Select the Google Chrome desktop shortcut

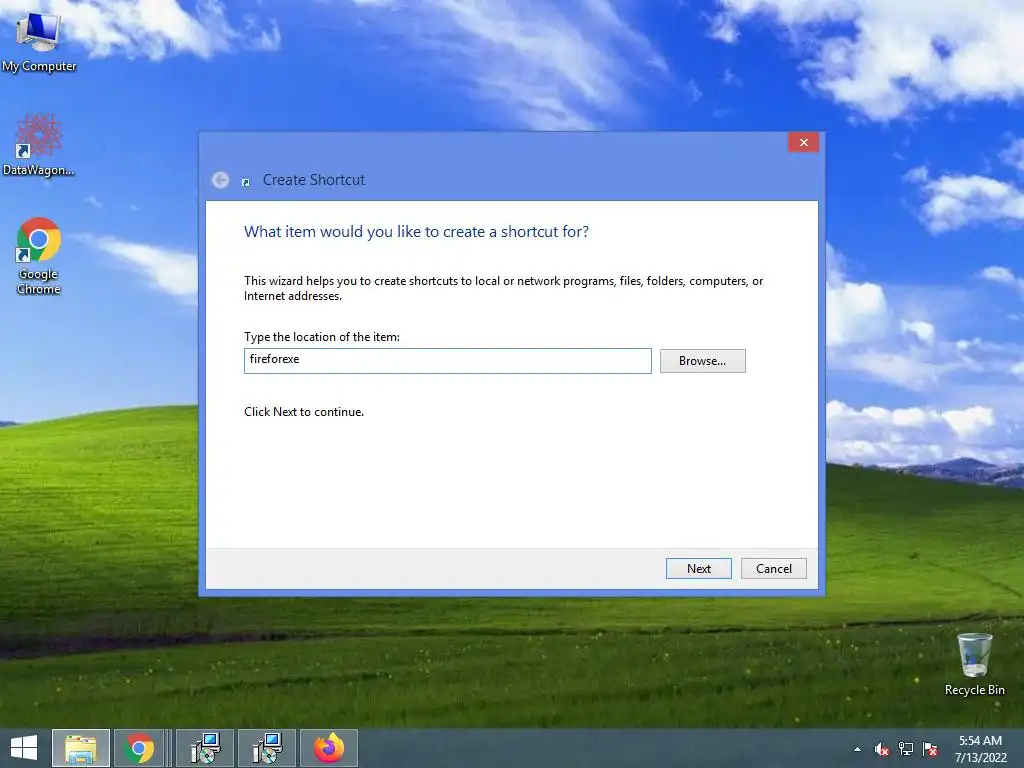39,256
